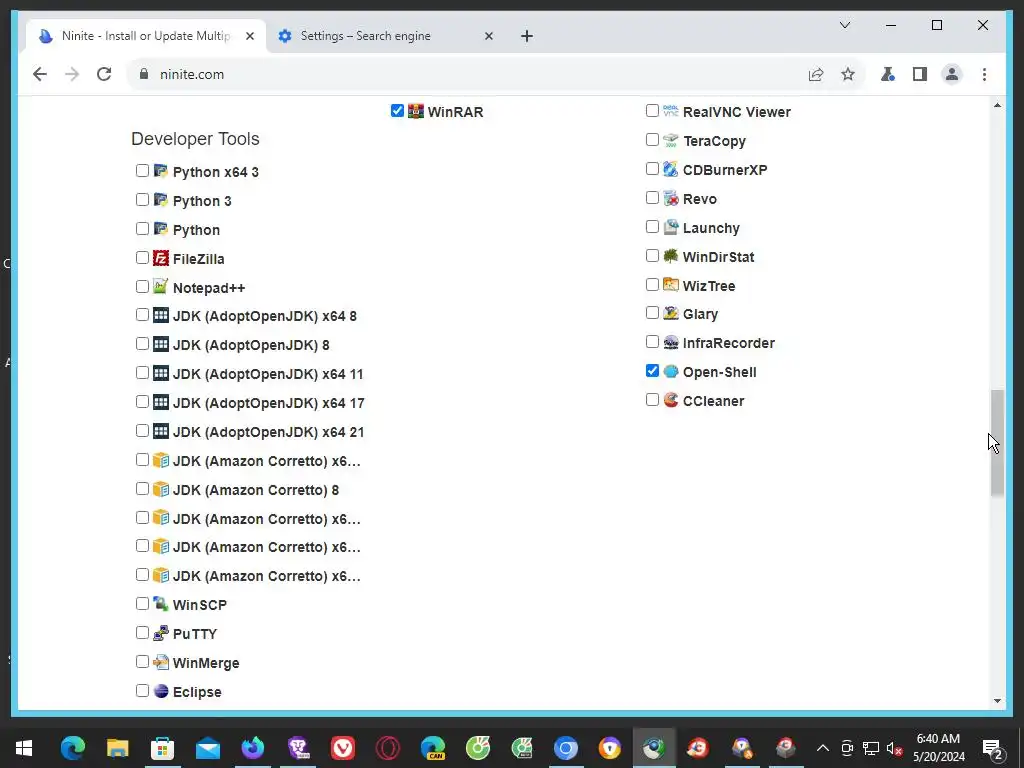
Task: Click the WinMerge icon
Action: [161, 662]
